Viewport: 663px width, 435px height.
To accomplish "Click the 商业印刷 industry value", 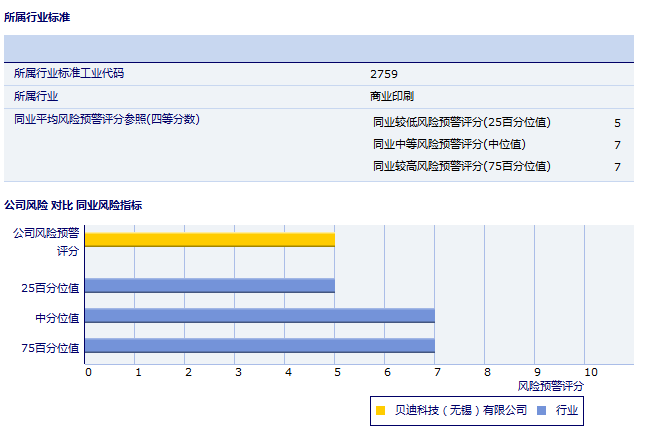I will 392,97.
